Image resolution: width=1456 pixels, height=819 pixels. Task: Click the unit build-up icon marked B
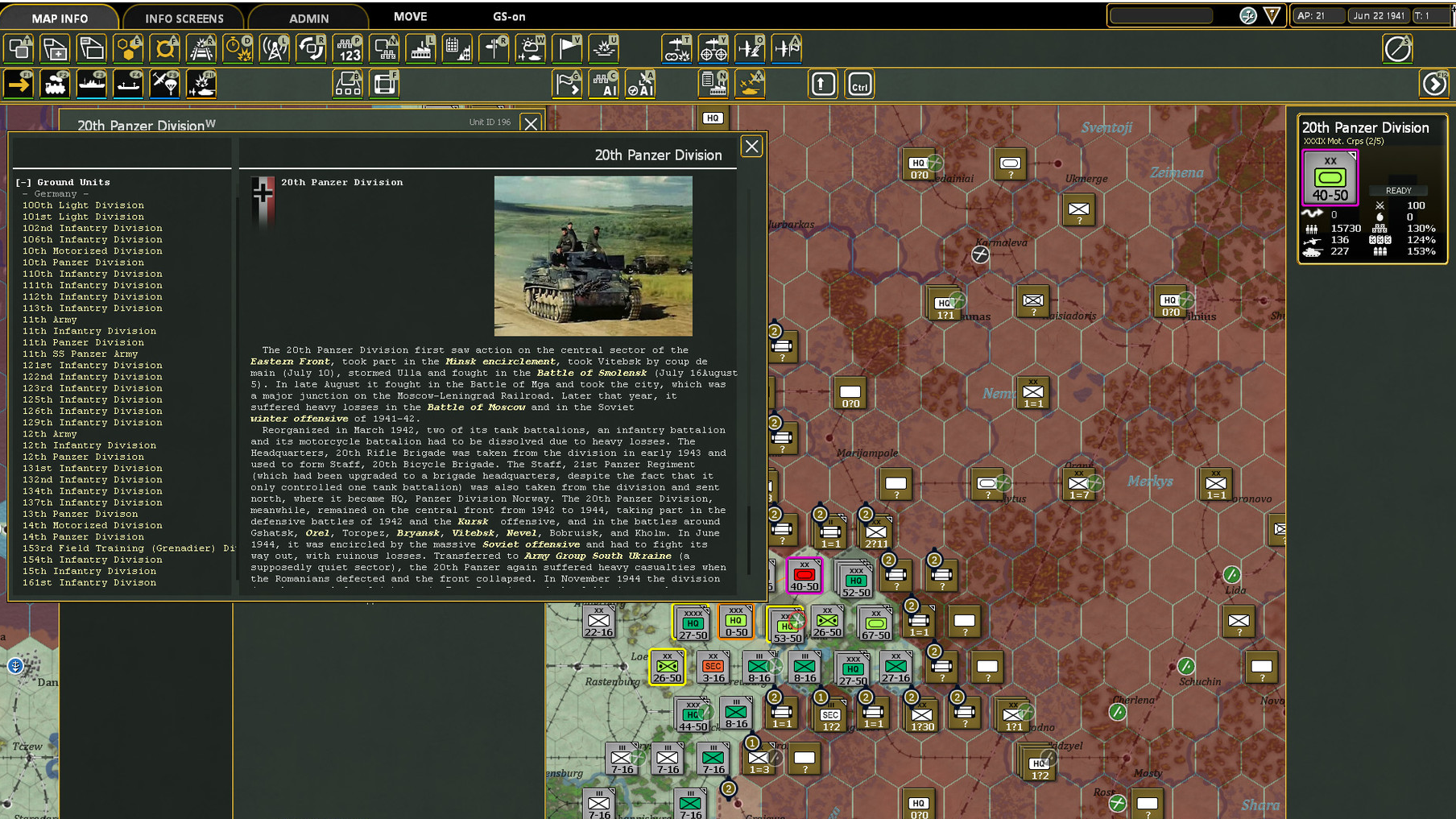(x=348, y=84)
